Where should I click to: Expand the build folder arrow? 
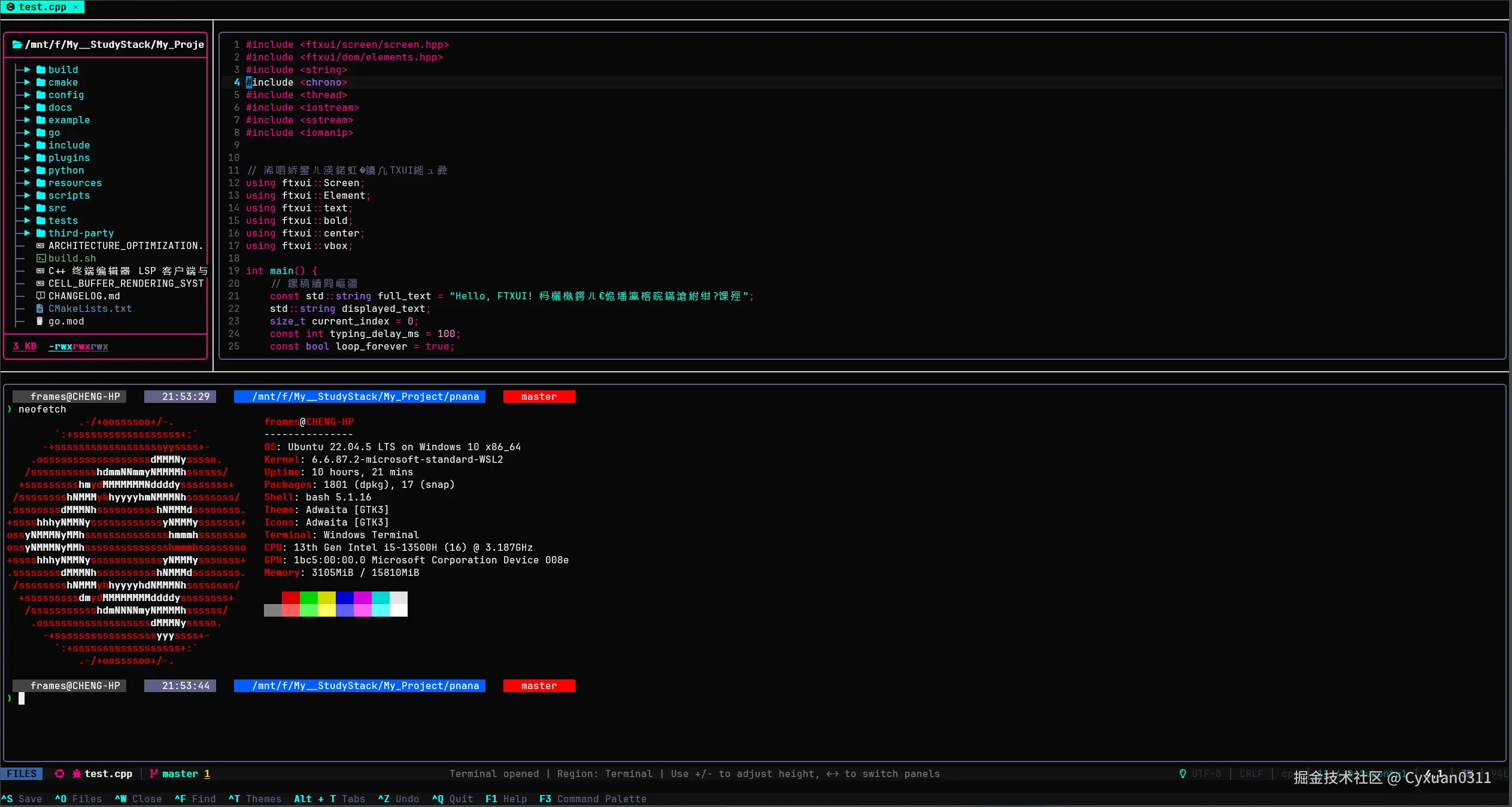(x=27, y=69)
